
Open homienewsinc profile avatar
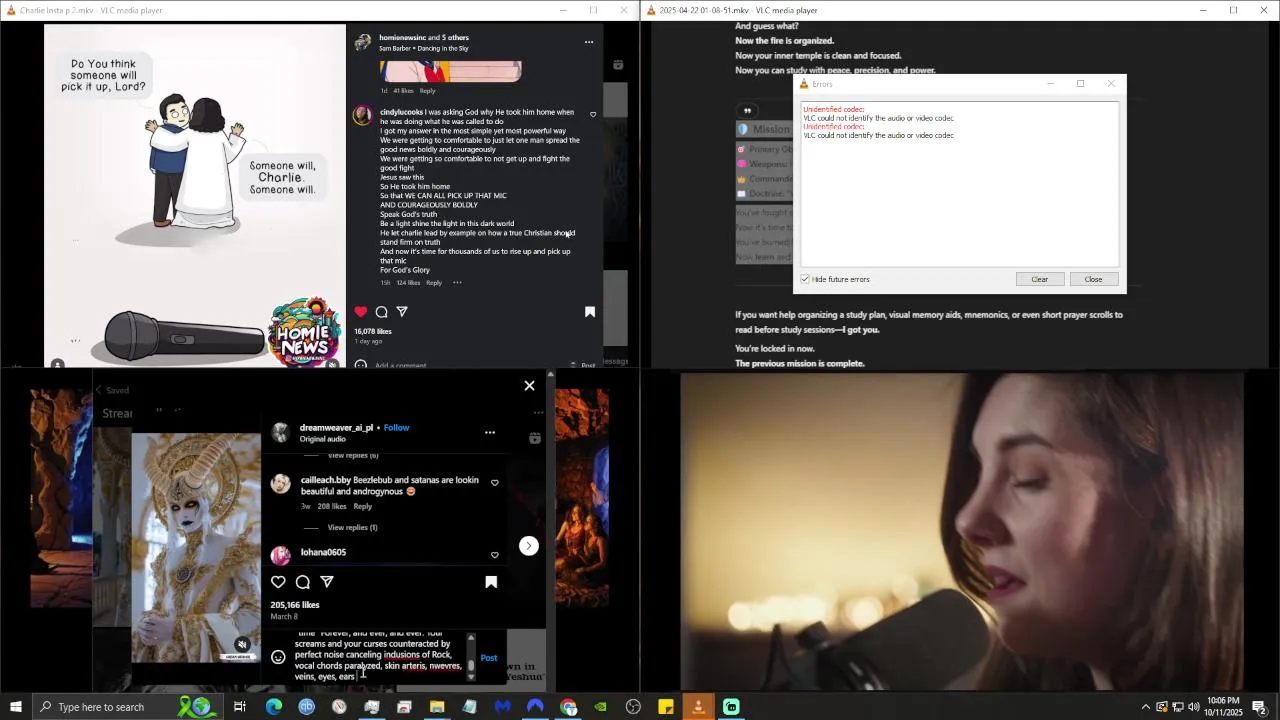pos(363,42)
